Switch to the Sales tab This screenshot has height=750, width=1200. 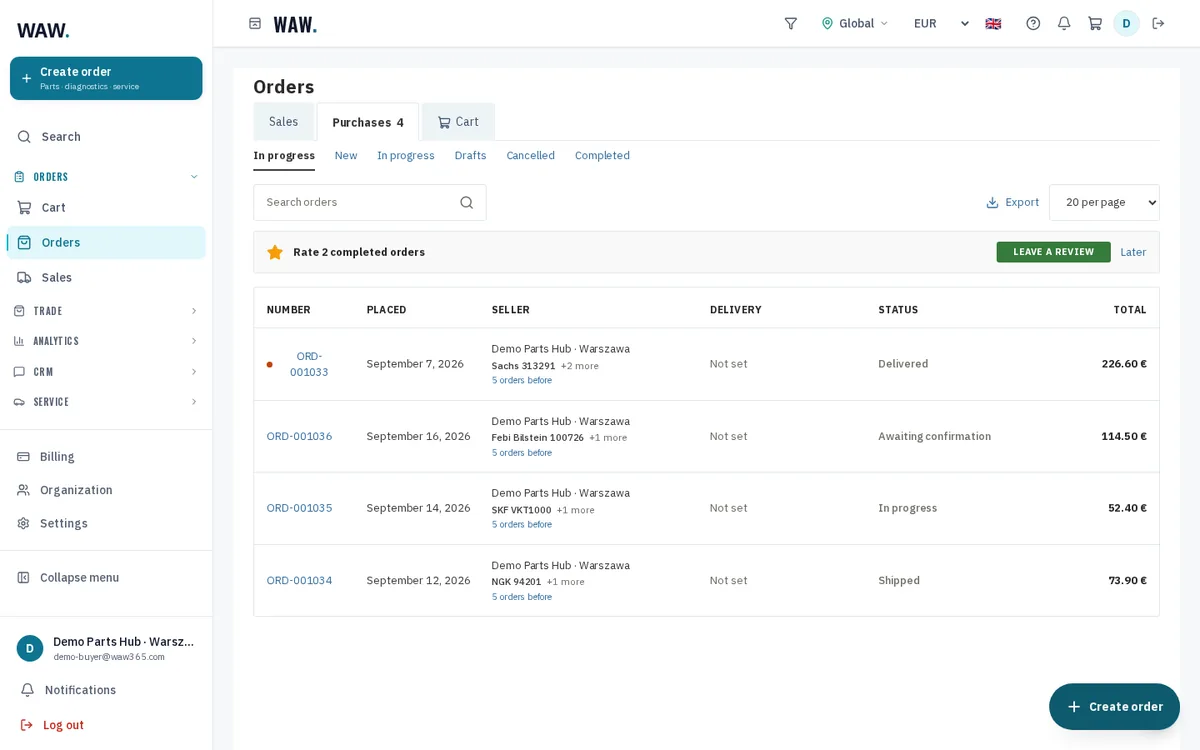pos(284,121)
